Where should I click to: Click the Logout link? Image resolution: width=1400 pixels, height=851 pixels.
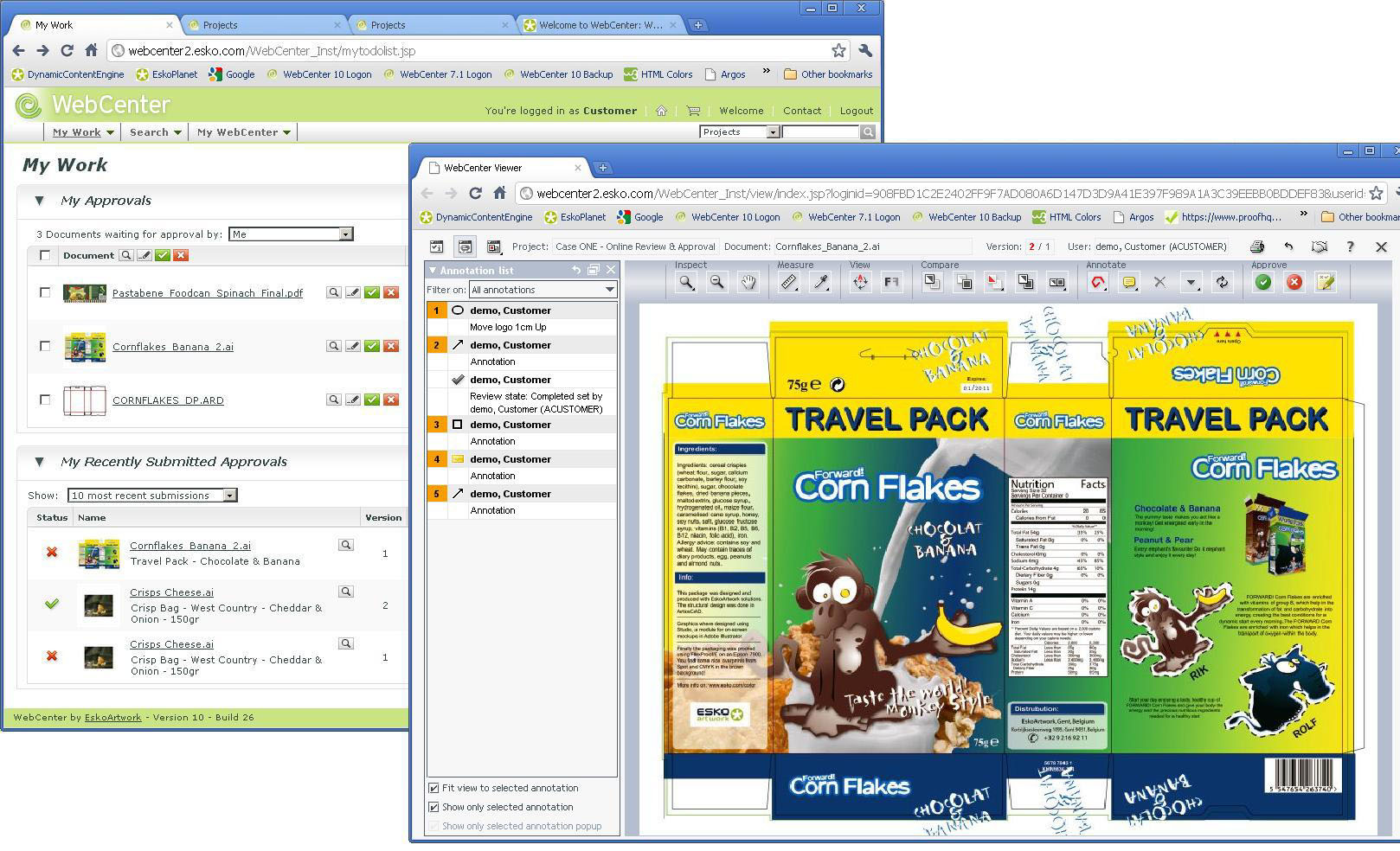coord(856,111)
